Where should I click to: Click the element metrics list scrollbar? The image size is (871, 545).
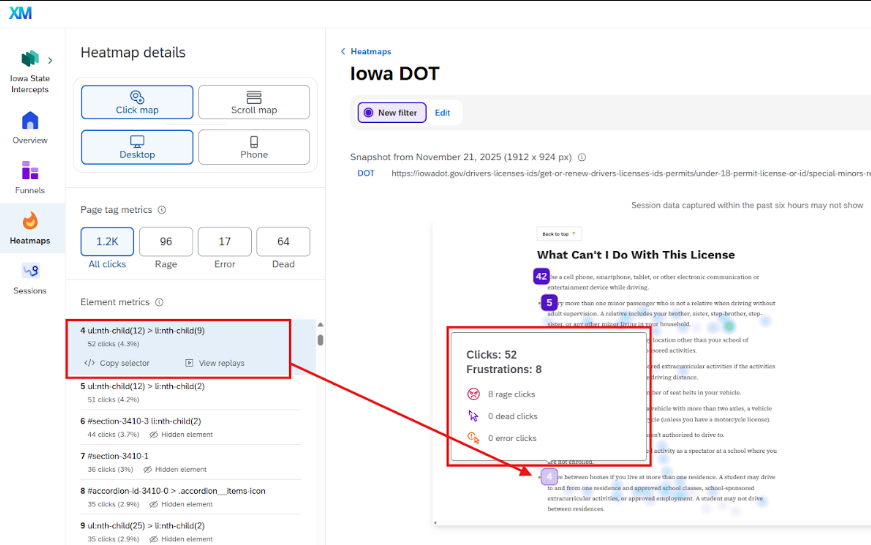(320, 339)
